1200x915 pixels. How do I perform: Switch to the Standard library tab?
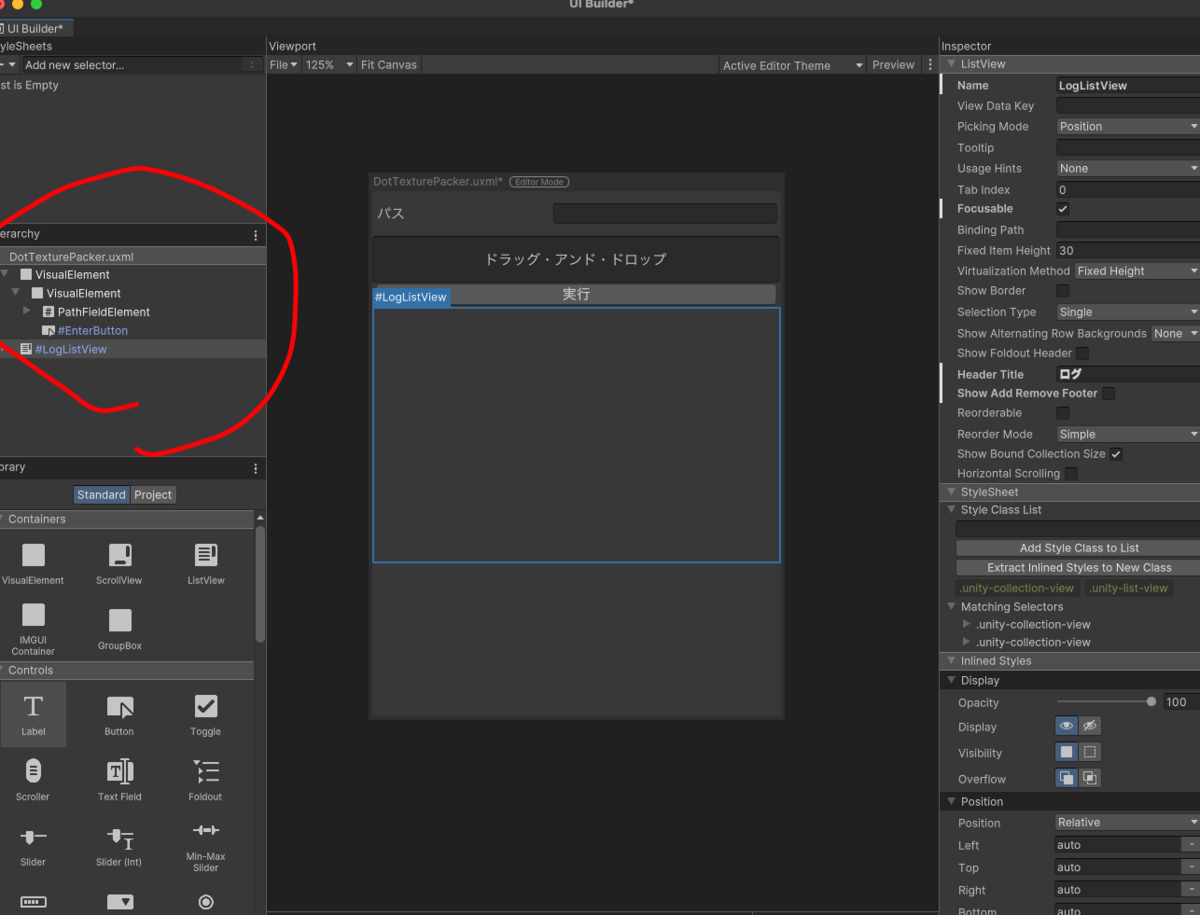pos(101,495)
